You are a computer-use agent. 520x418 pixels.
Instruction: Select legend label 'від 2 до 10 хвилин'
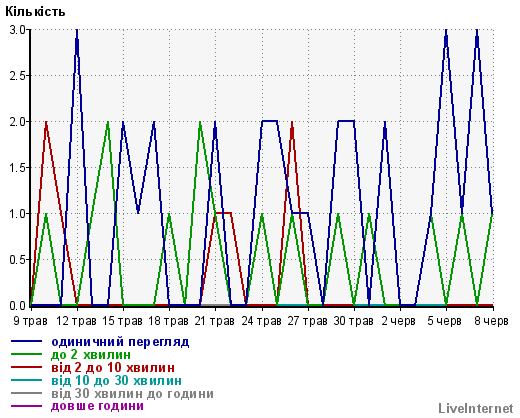113,368
